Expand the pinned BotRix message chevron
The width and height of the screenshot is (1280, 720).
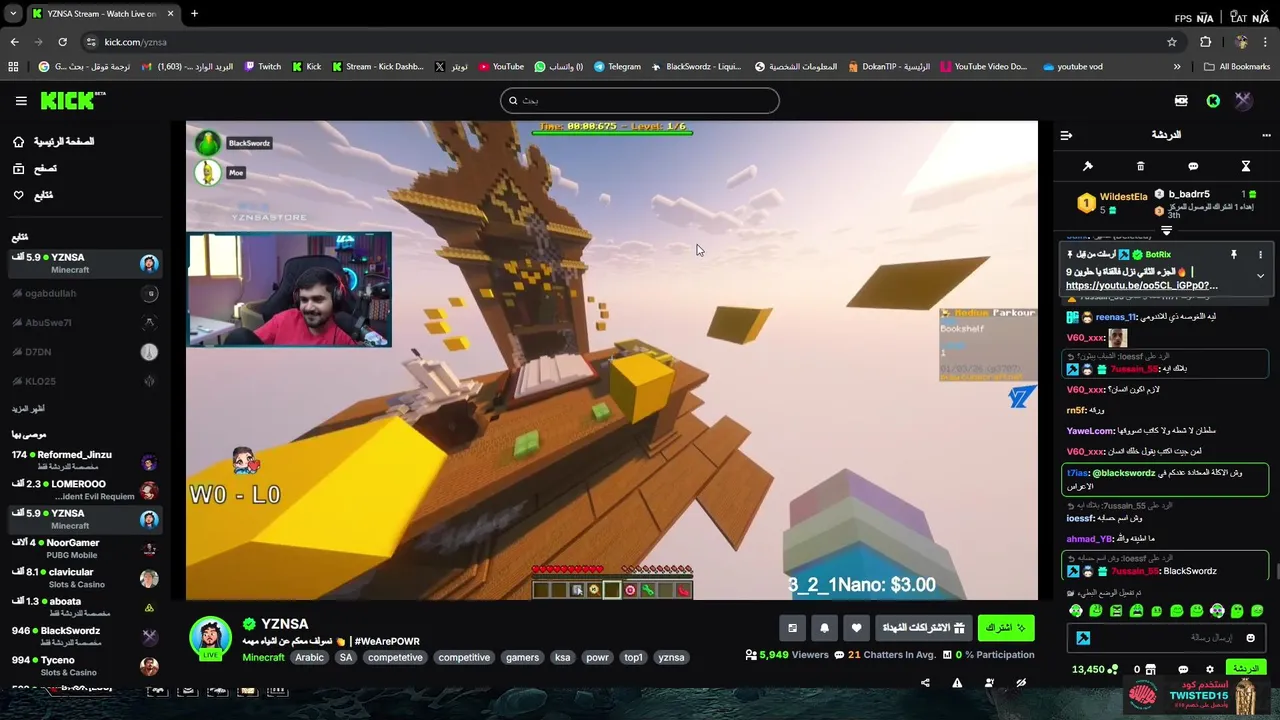click(x=1260, y=276)
